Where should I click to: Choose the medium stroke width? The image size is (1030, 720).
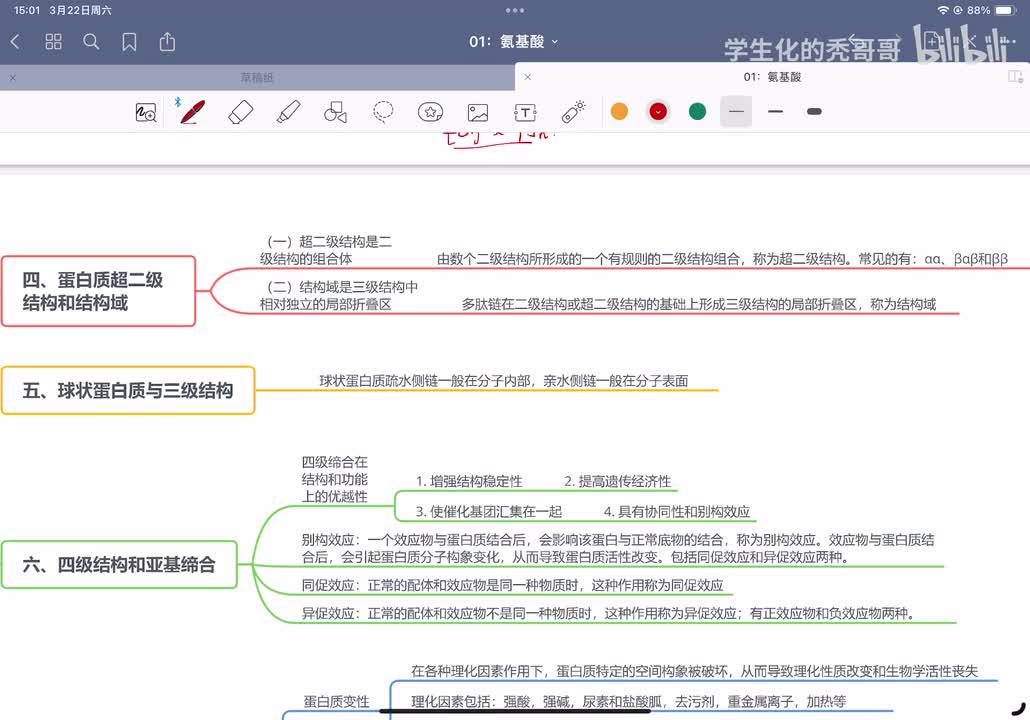point(775,111)
